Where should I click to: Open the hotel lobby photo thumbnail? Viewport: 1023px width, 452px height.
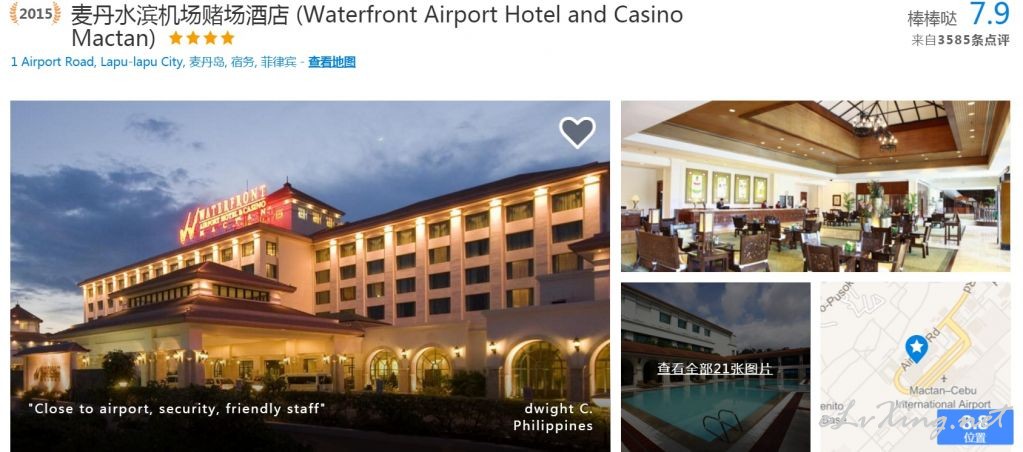click(816, 186)
